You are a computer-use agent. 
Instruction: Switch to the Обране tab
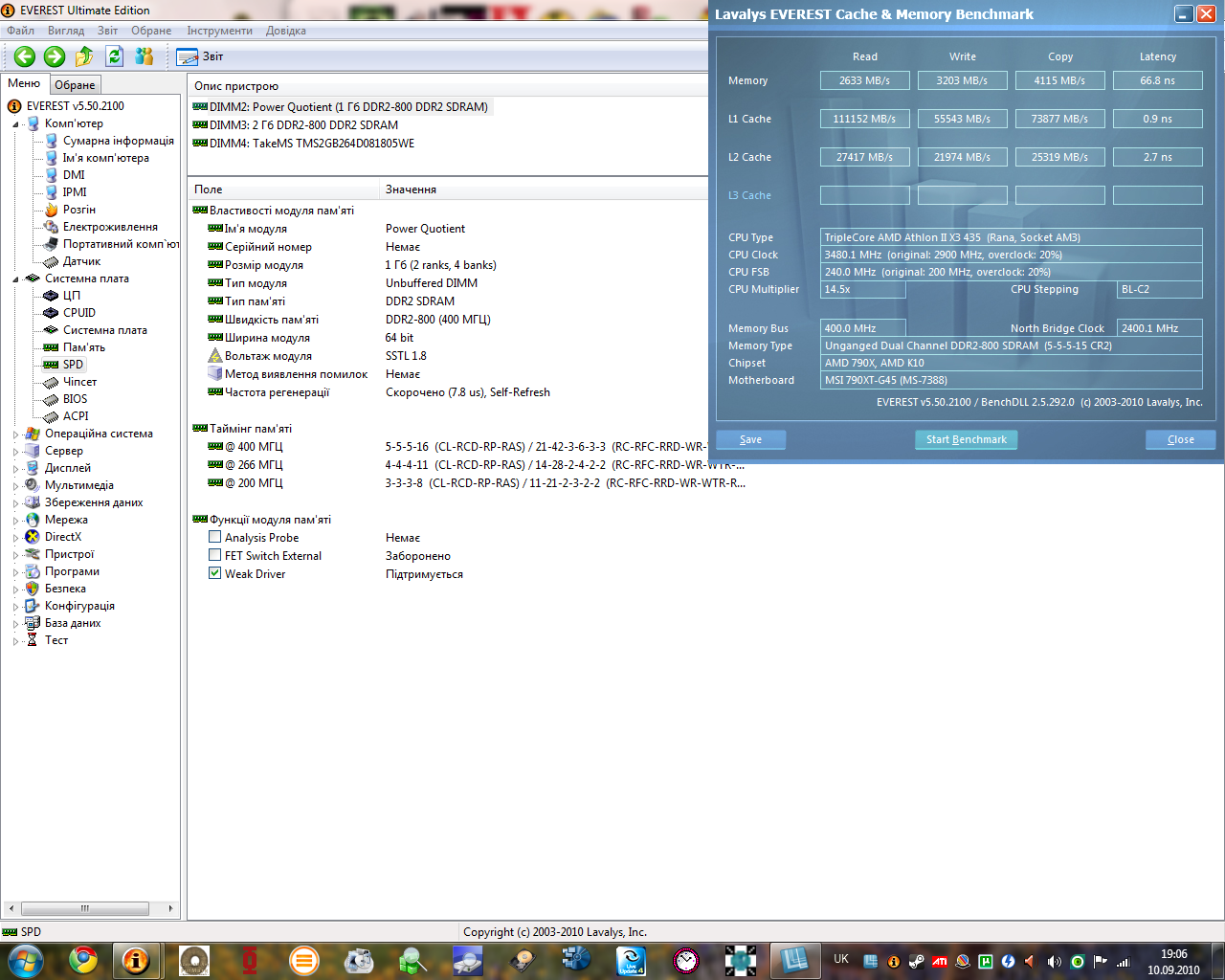tap(75, 85)
